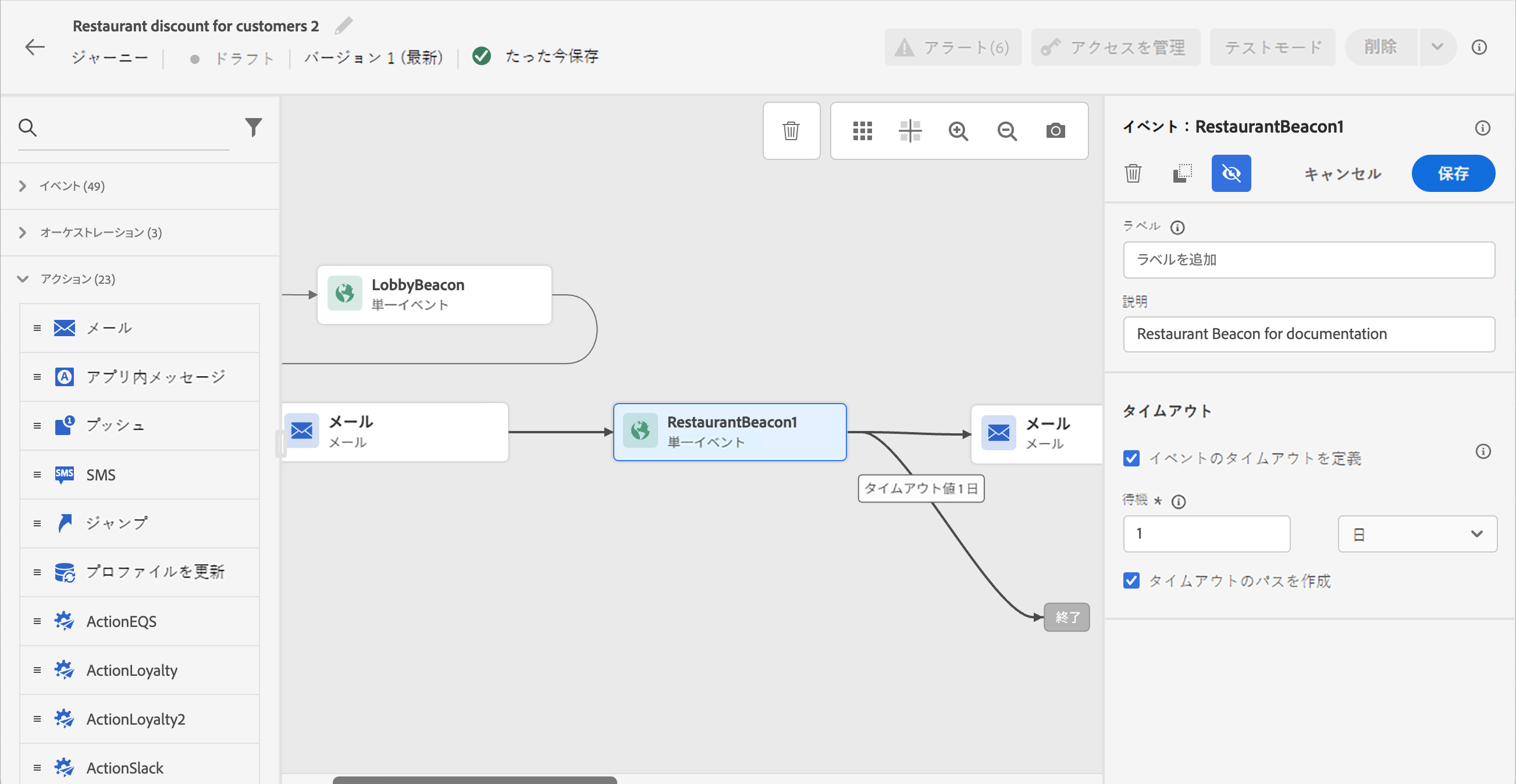Uncheck タイムアウトのパスを作成 checkbox
This screenshot has height=784, width=1516.
pyautogui.click(x=1130, y=580)
